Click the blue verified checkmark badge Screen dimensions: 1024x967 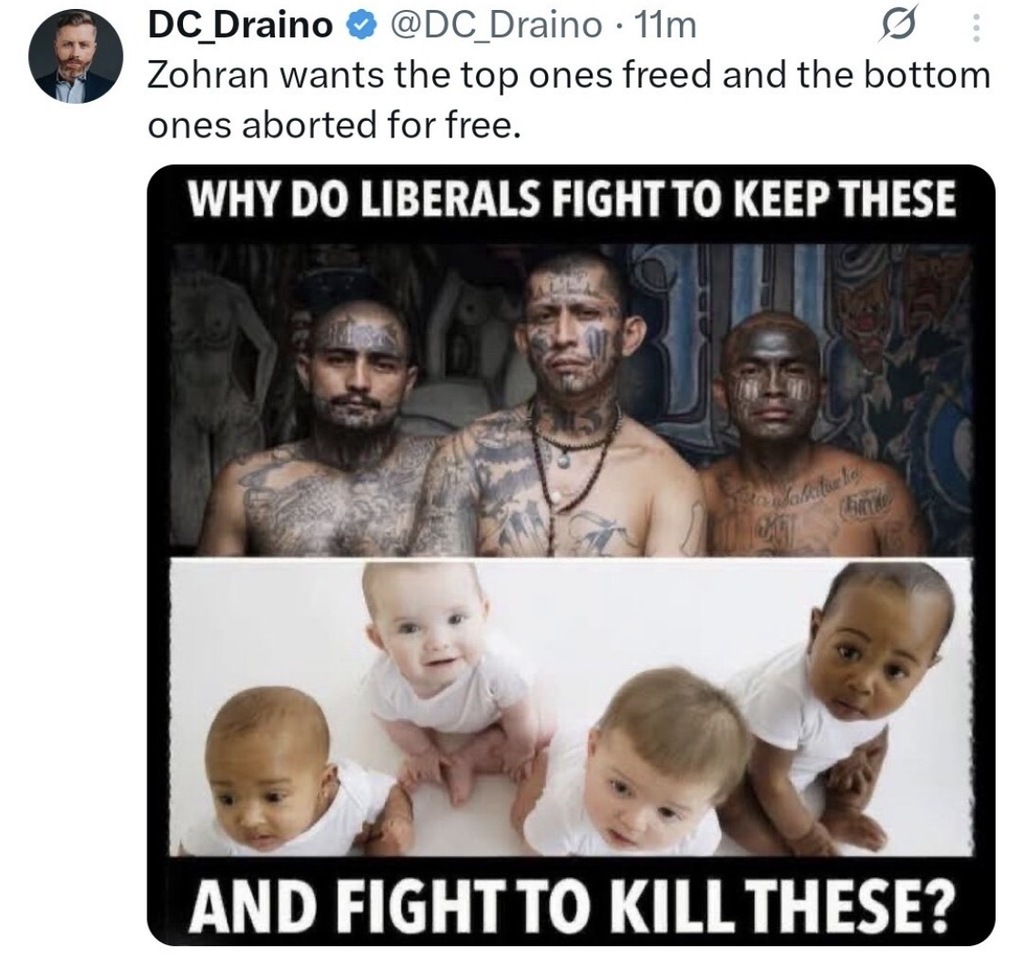coord(361,25)
